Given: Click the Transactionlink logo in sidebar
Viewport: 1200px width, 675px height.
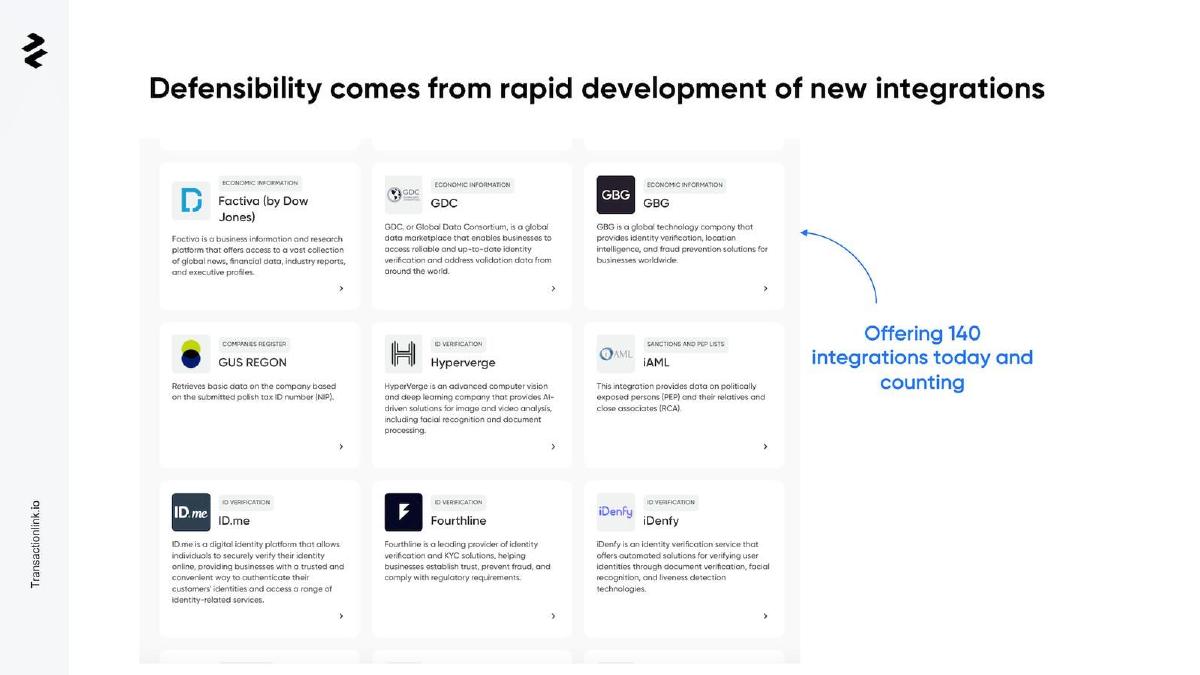Looking at the screenshot, I should click(35, 50).
